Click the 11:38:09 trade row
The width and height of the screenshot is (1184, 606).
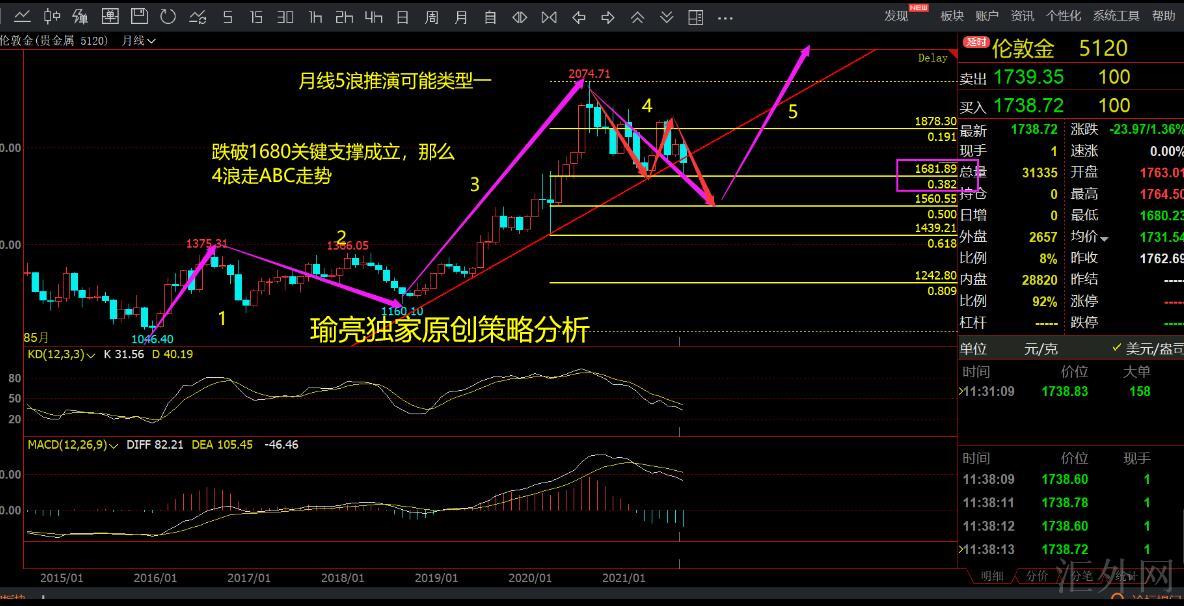coord(1071,479)
